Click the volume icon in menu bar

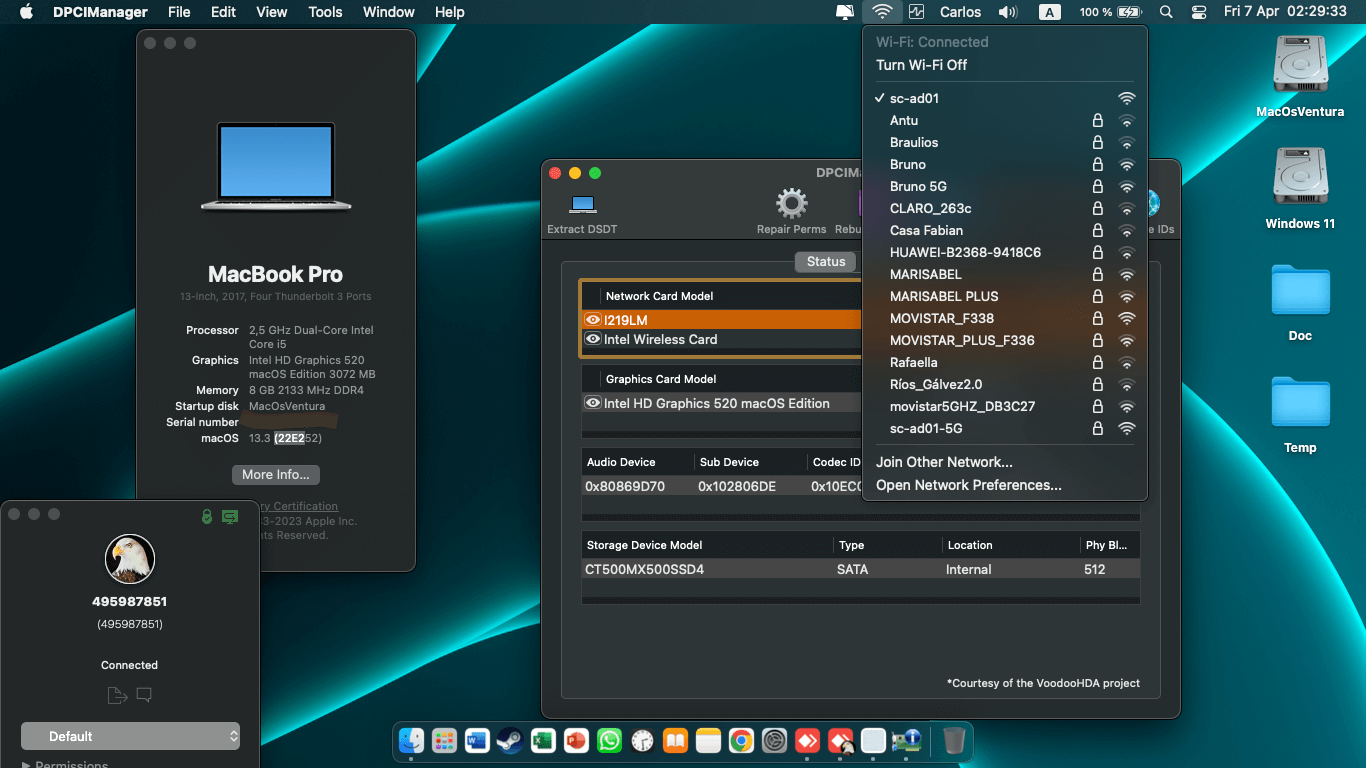[1008, 12]
